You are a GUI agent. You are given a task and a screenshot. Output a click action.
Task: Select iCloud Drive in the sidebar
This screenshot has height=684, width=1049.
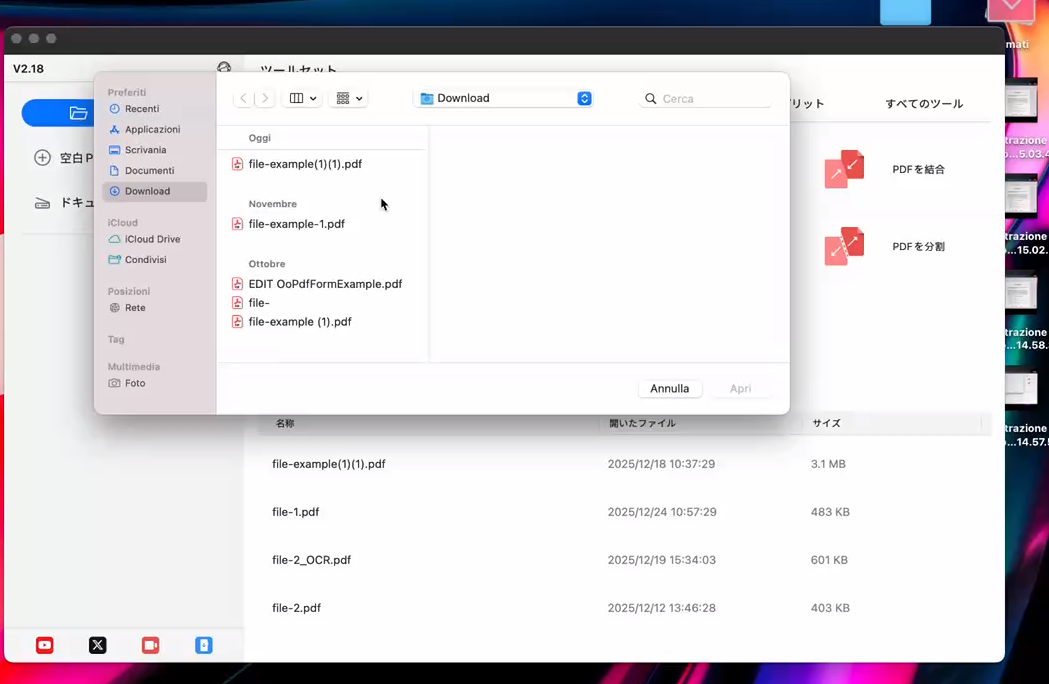click(152, 239)
